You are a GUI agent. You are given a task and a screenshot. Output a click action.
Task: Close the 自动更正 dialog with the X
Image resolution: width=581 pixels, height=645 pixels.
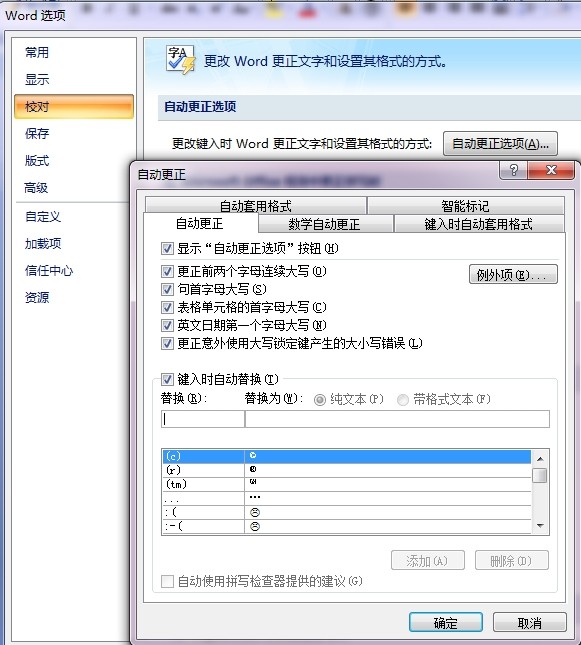pyautogui.click(x=551, y=170)
